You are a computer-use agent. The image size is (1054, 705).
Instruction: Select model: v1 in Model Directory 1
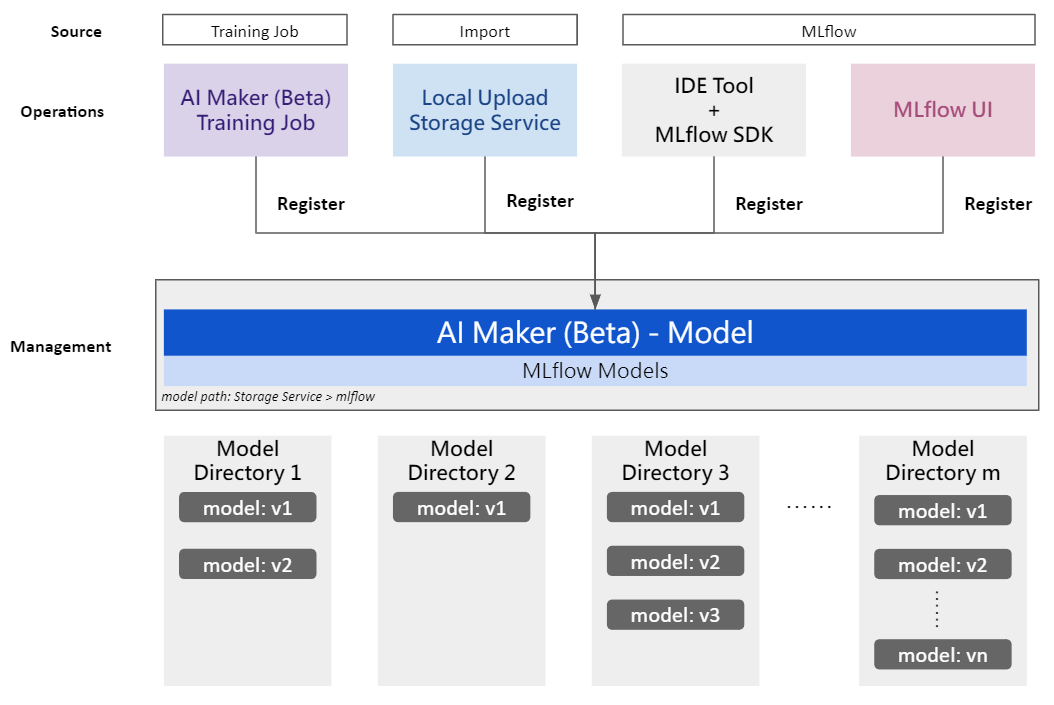[x=247, y=507]
